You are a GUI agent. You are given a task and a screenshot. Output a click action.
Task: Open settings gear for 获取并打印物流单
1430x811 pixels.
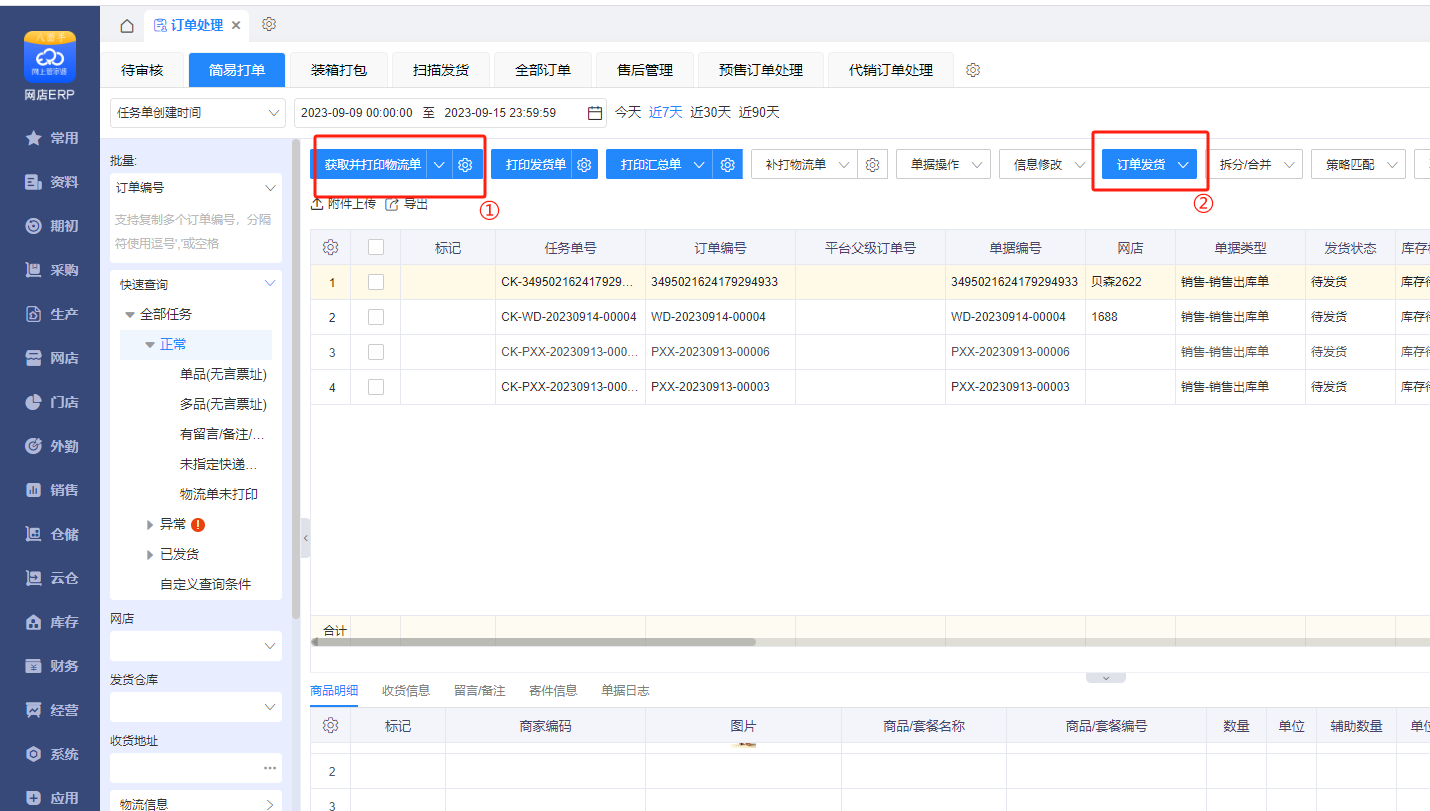(465, 165)
